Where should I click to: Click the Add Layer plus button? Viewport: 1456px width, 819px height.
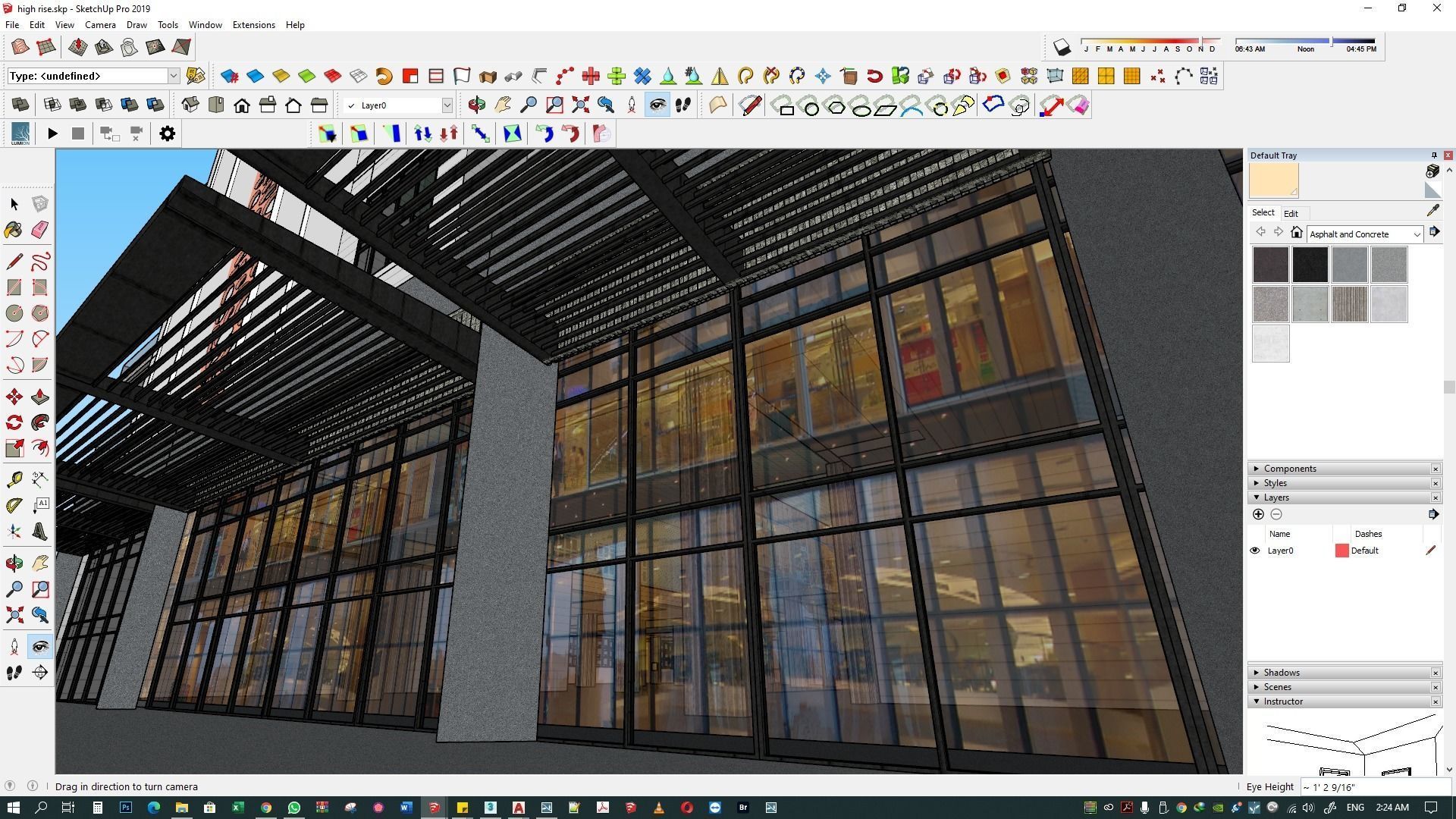(x=1258, y=514)
